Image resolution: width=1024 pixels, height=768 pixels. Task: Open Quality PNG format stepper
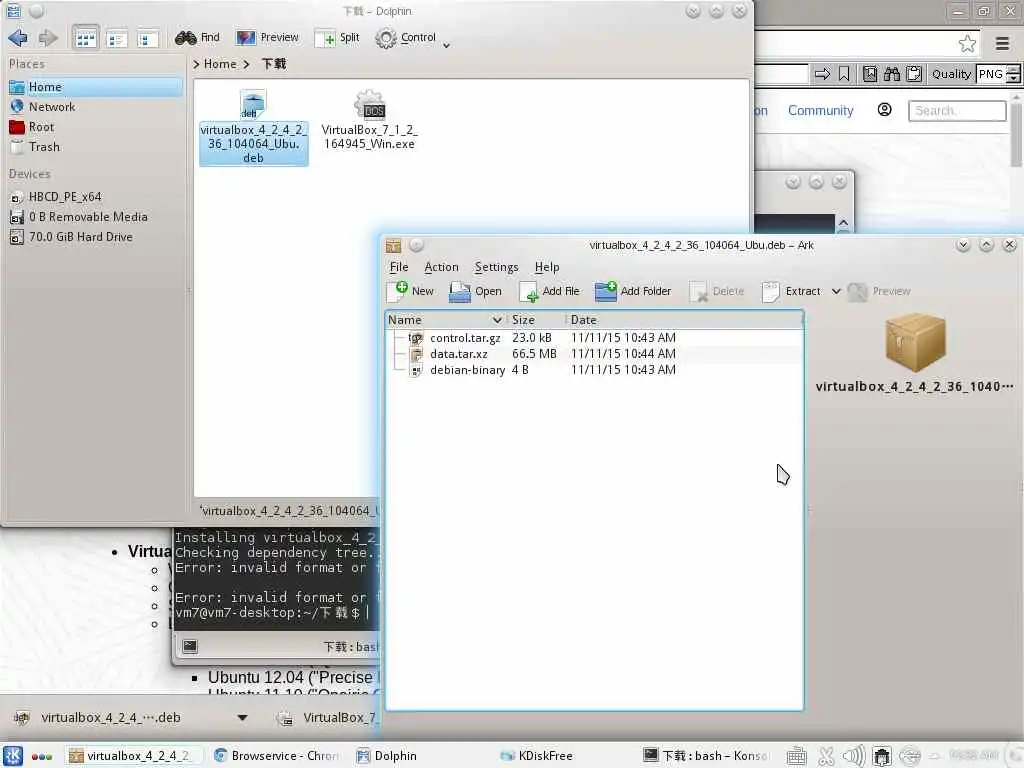[1013, 74]
